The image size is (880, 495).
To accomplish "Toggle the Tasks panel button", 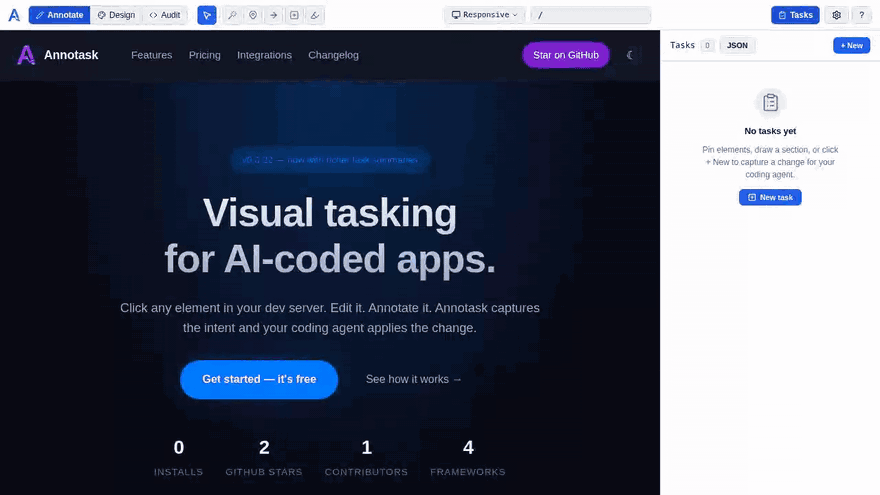I will 795,15.
